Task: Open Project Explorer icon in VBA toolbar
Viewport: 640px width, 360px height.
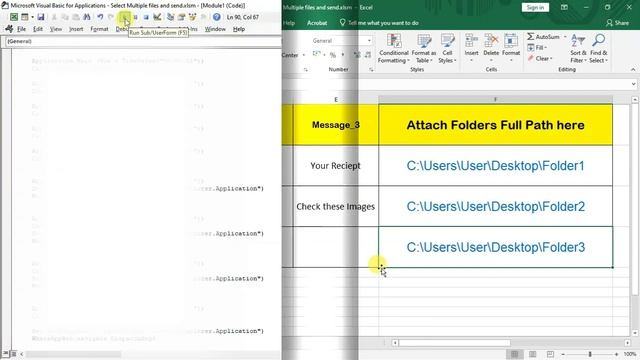Action: [171, 17]
